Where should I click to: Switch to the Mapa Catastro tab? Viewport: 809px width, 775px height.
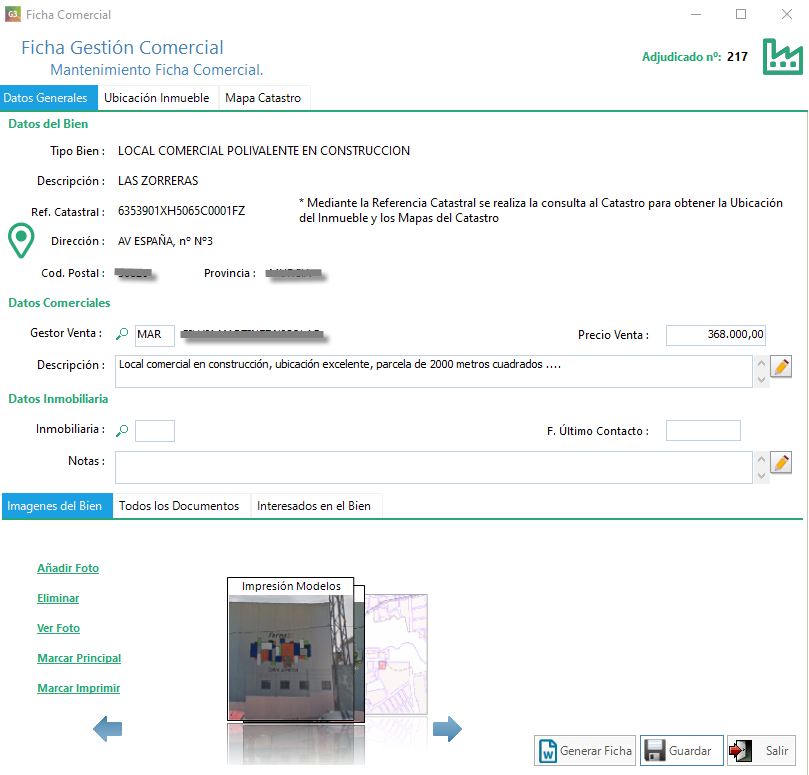tap(263, 98)
